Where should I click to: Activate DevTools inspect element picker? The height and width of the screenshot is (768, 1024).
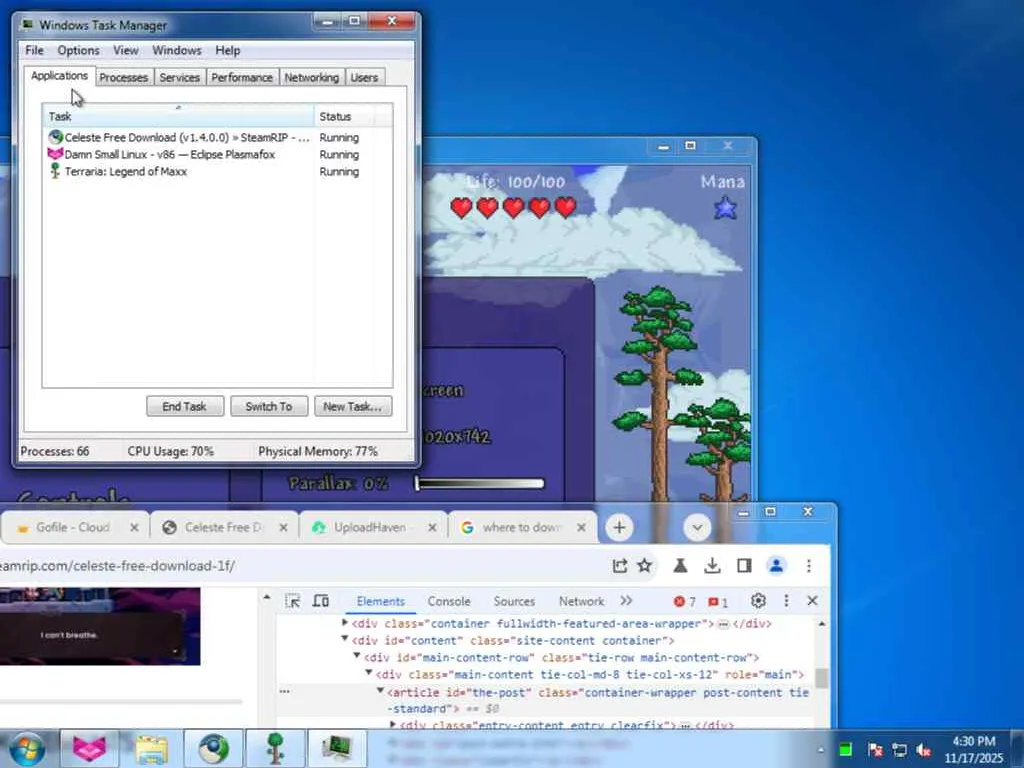point(293,601)
